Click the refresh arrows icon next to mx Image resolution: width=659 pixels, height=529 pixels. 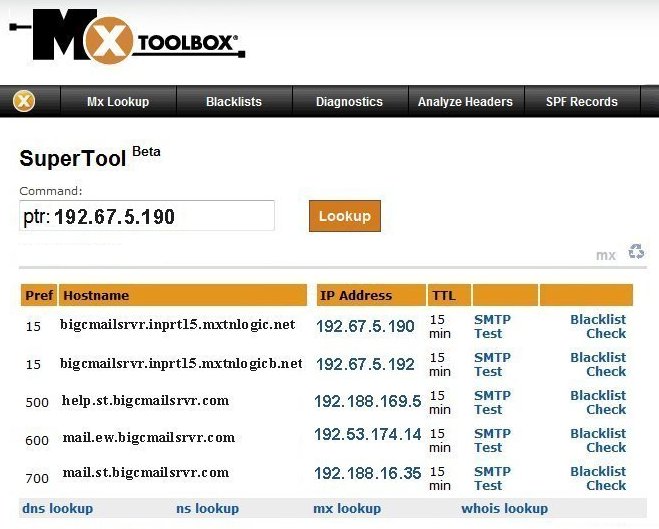tap(636, 252)
